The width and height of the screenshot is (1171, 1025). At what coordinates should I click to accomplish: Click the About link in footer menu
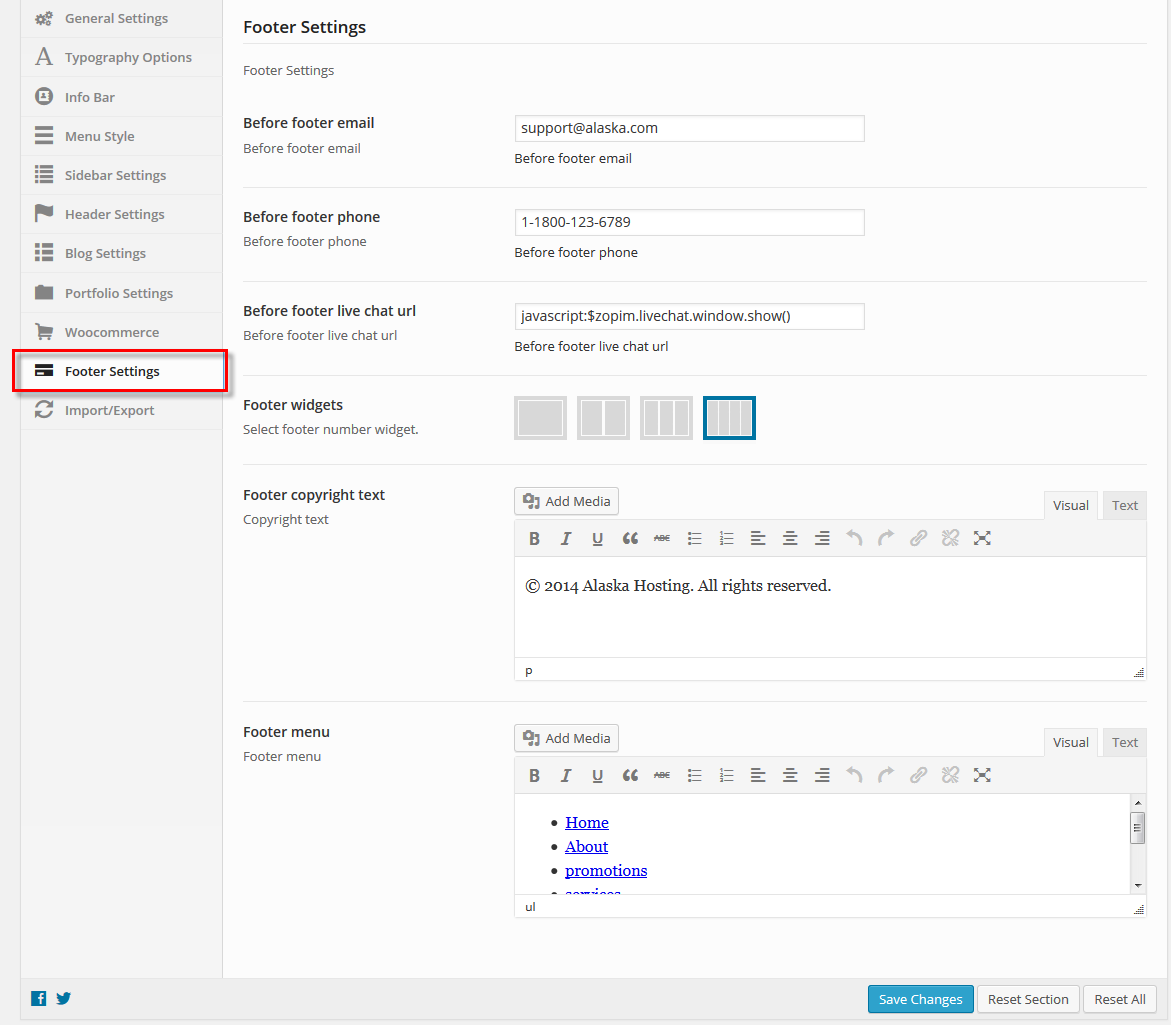pyautogui.click(x=586, y=847)
